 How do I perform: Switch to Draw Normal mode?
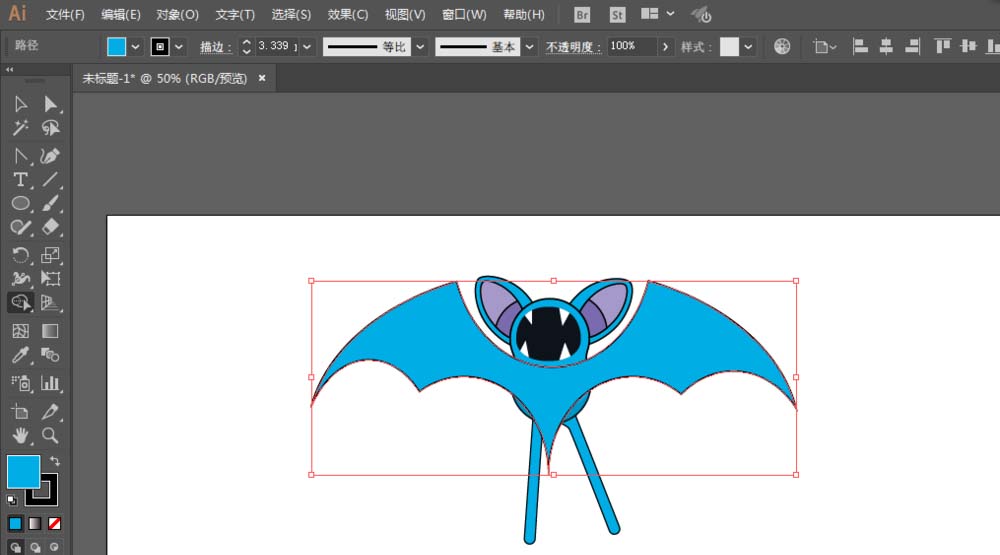pyautogui.click(x=15, y=547)
